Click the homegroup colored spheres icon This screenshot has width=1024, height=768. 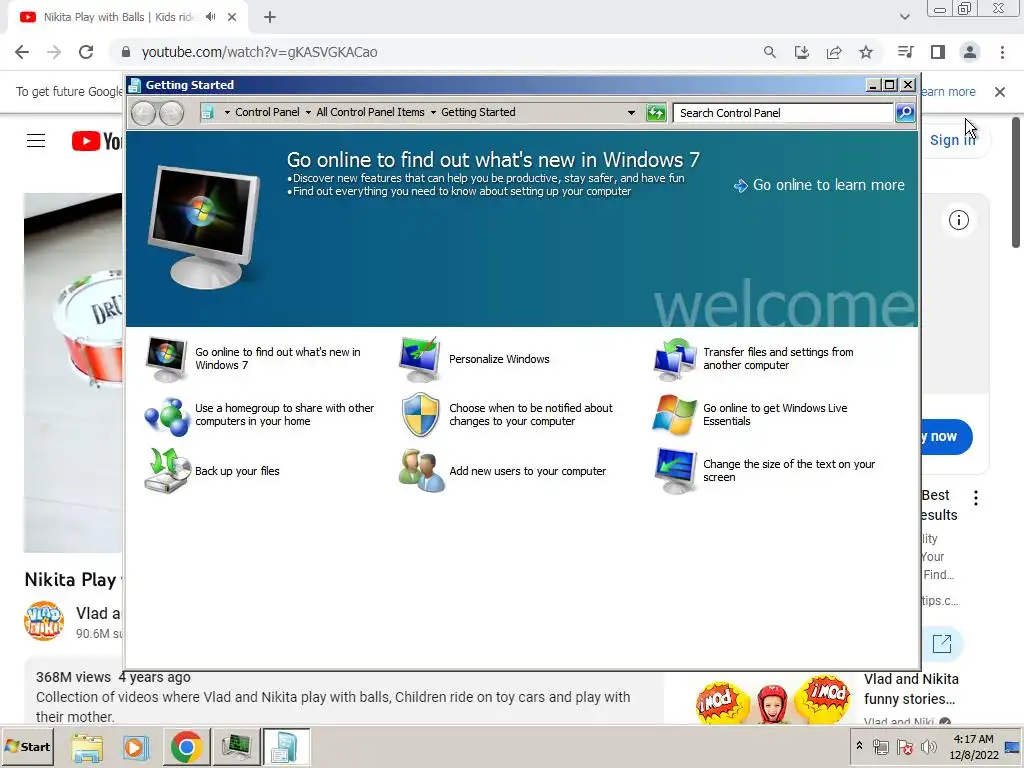(x=167, y=415)
